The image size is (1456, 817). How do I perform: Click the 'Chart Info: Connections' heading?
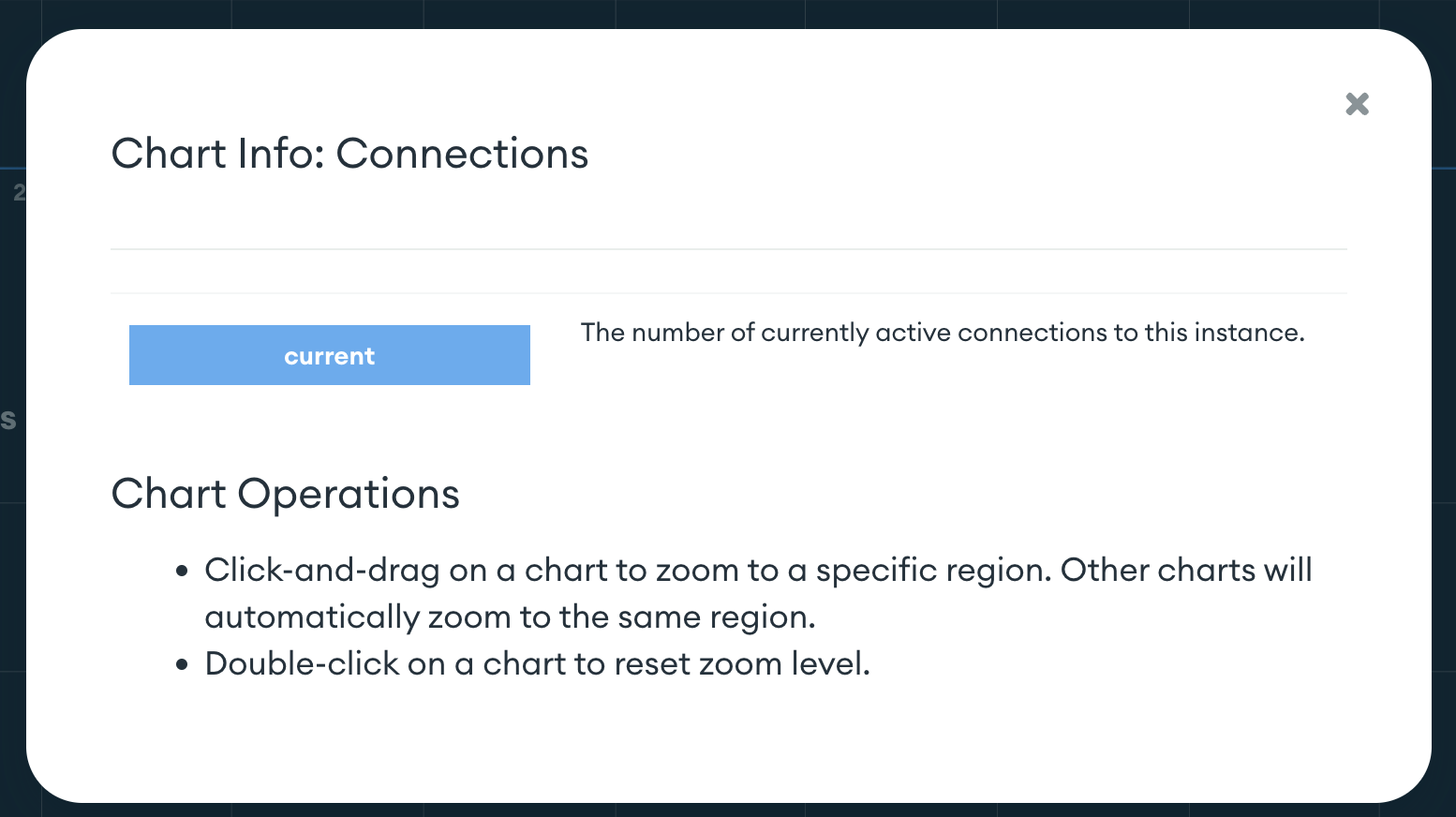[x=350, y=153]
